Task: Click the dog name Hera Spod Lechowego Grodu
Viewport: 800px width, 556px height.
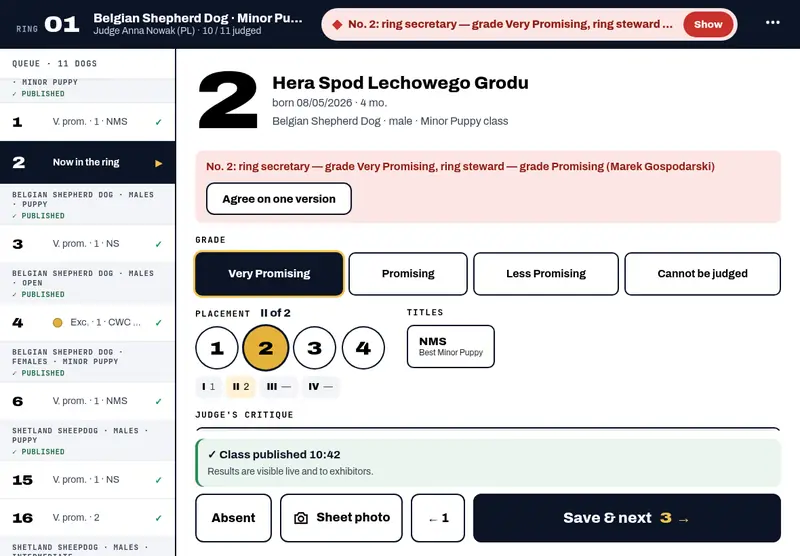Action: (x=401, y=83)
